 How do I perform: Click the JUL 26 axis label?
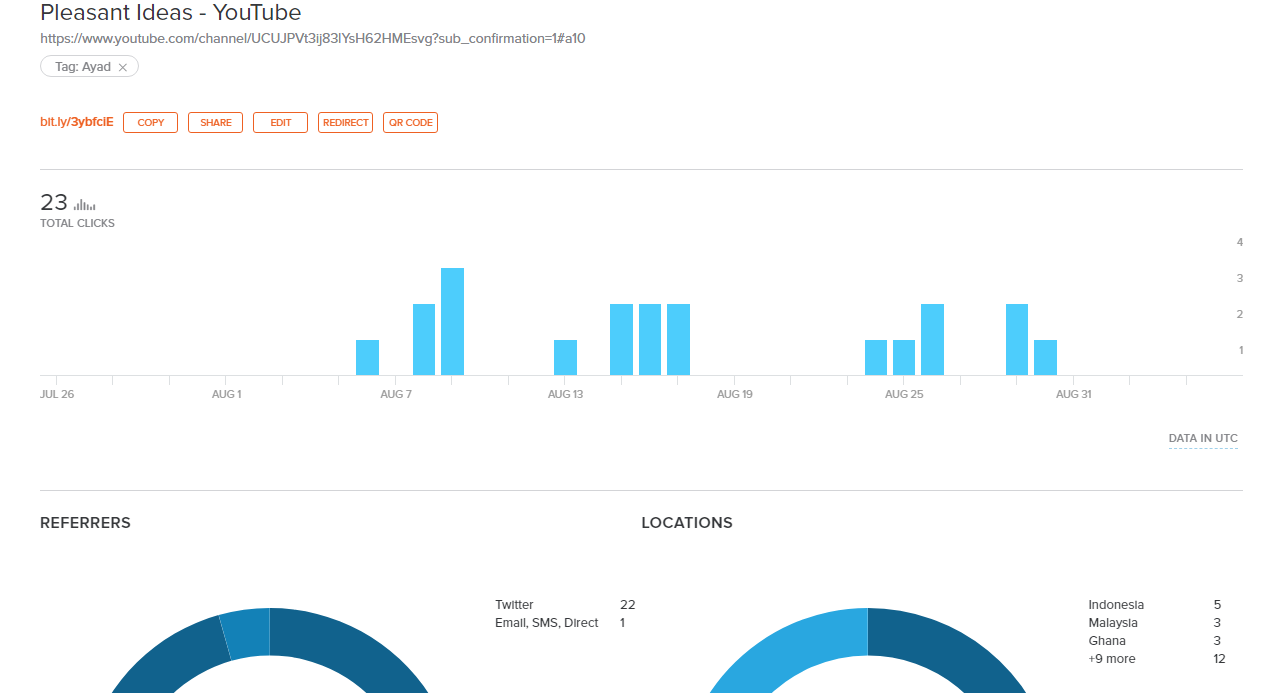click(57, 394)
